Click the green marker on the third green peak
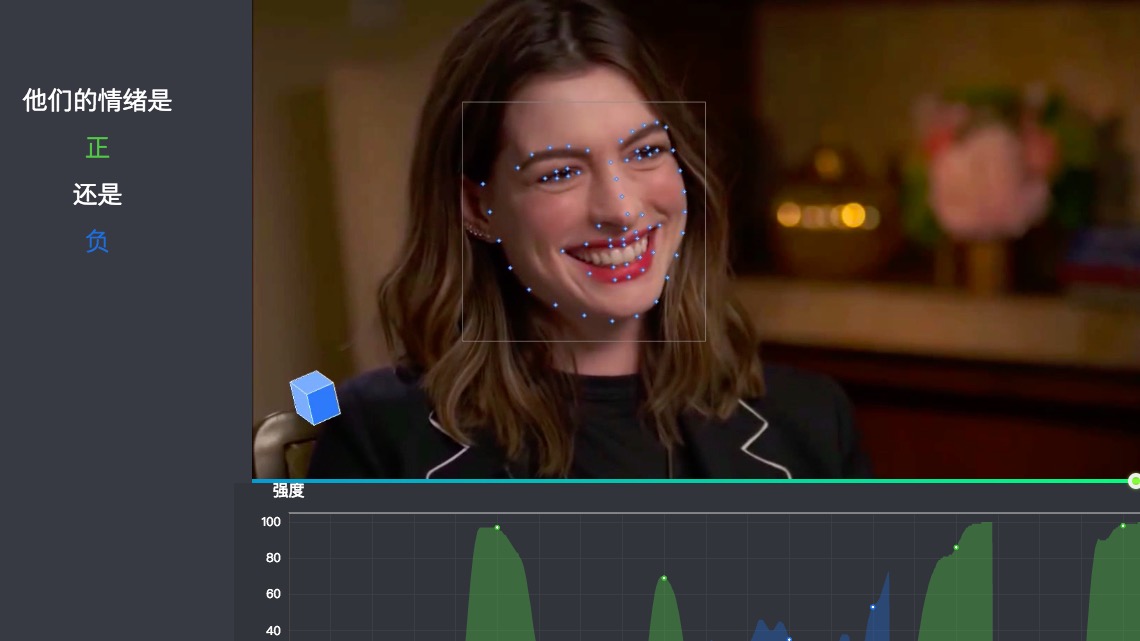 (956, 547)
